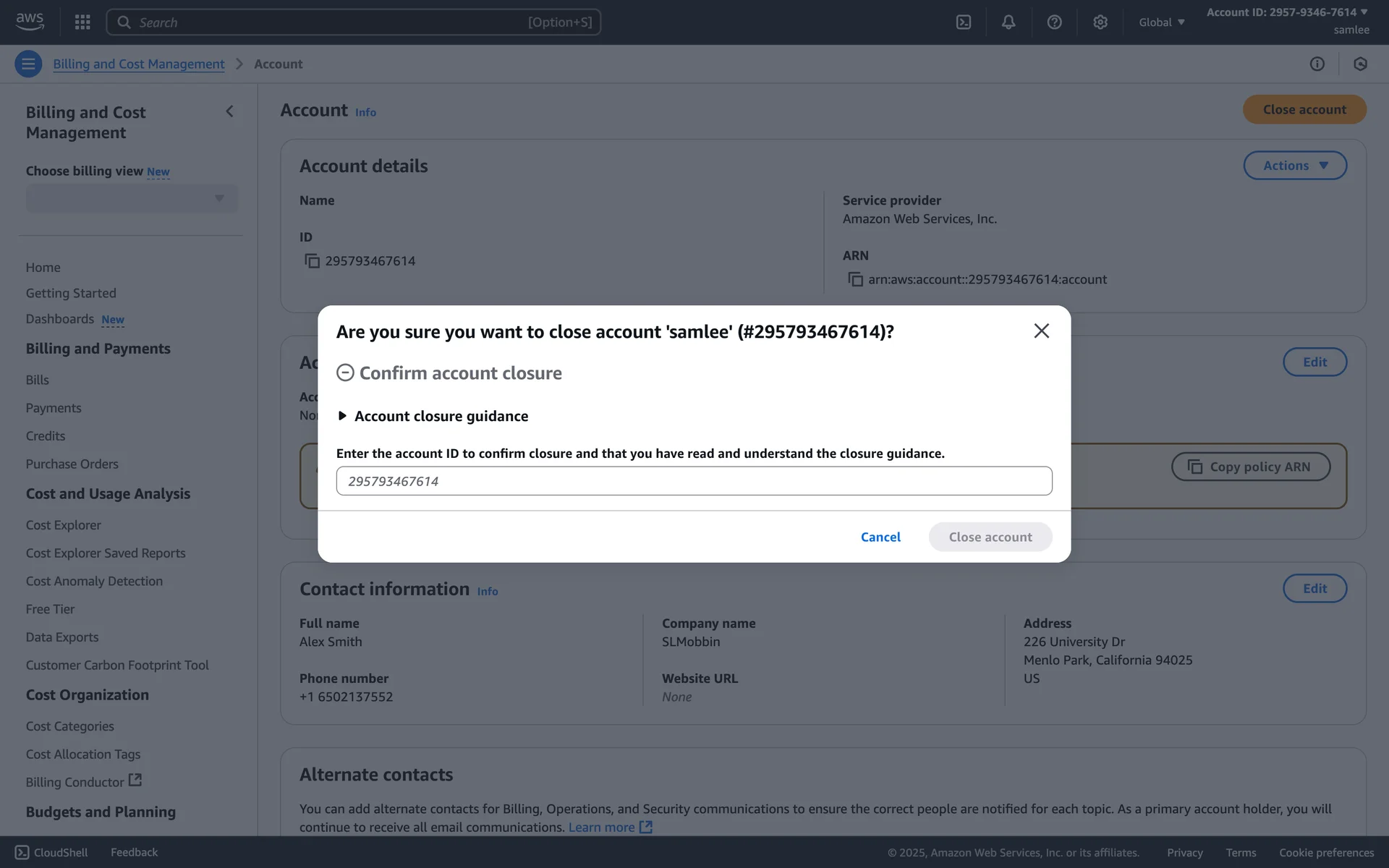Viewport: 1389px width, 868px height.
Task: Copy the account ARN using copy icon
Action: (855, 279)
